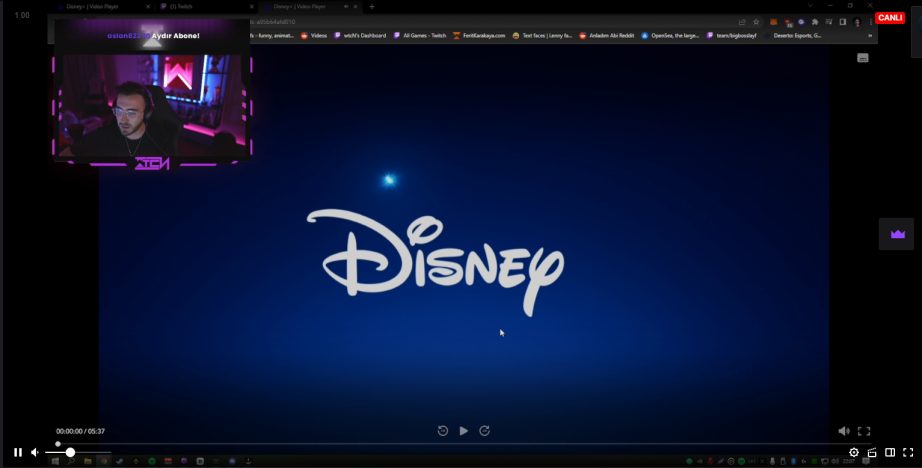The height and width of the screenshot is (468, 922).
Task: Open Disney+ subtitles and audio menu
Action: tap(863, 58)
